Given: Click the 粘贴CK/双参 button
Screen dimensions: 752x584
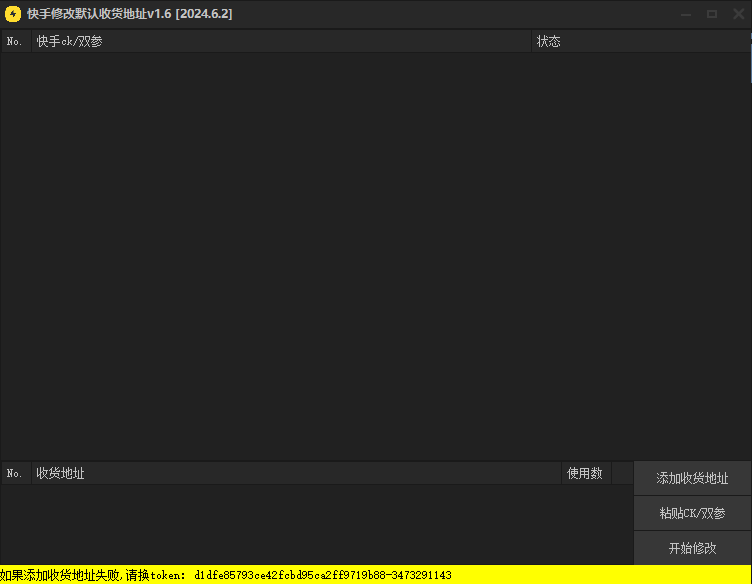Looking at the screenshot, I should 692,513.
